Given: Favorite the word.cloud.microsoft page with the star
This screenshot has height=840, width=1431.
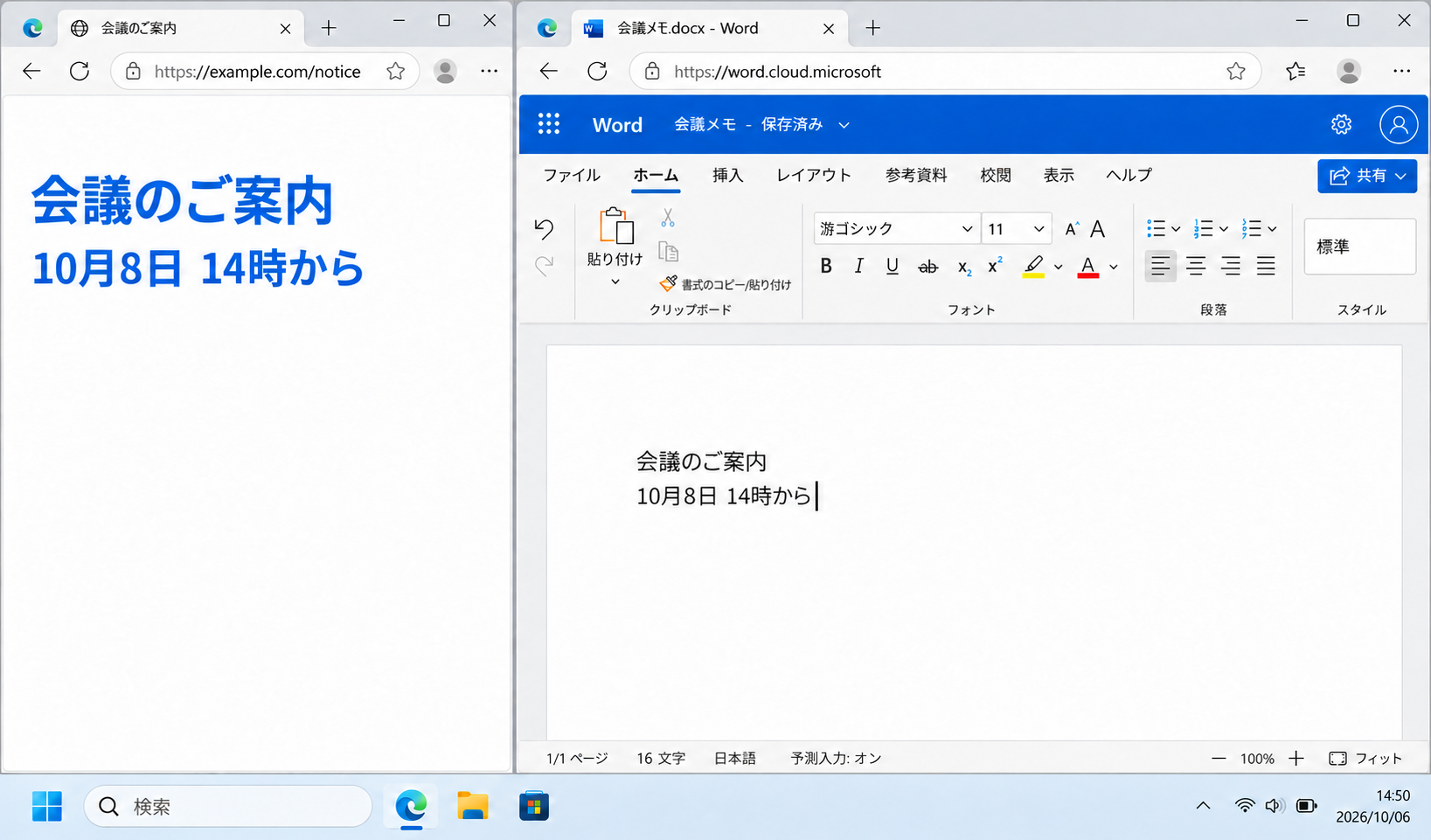Looking at the screenshot, I should tap(1235, 72).
